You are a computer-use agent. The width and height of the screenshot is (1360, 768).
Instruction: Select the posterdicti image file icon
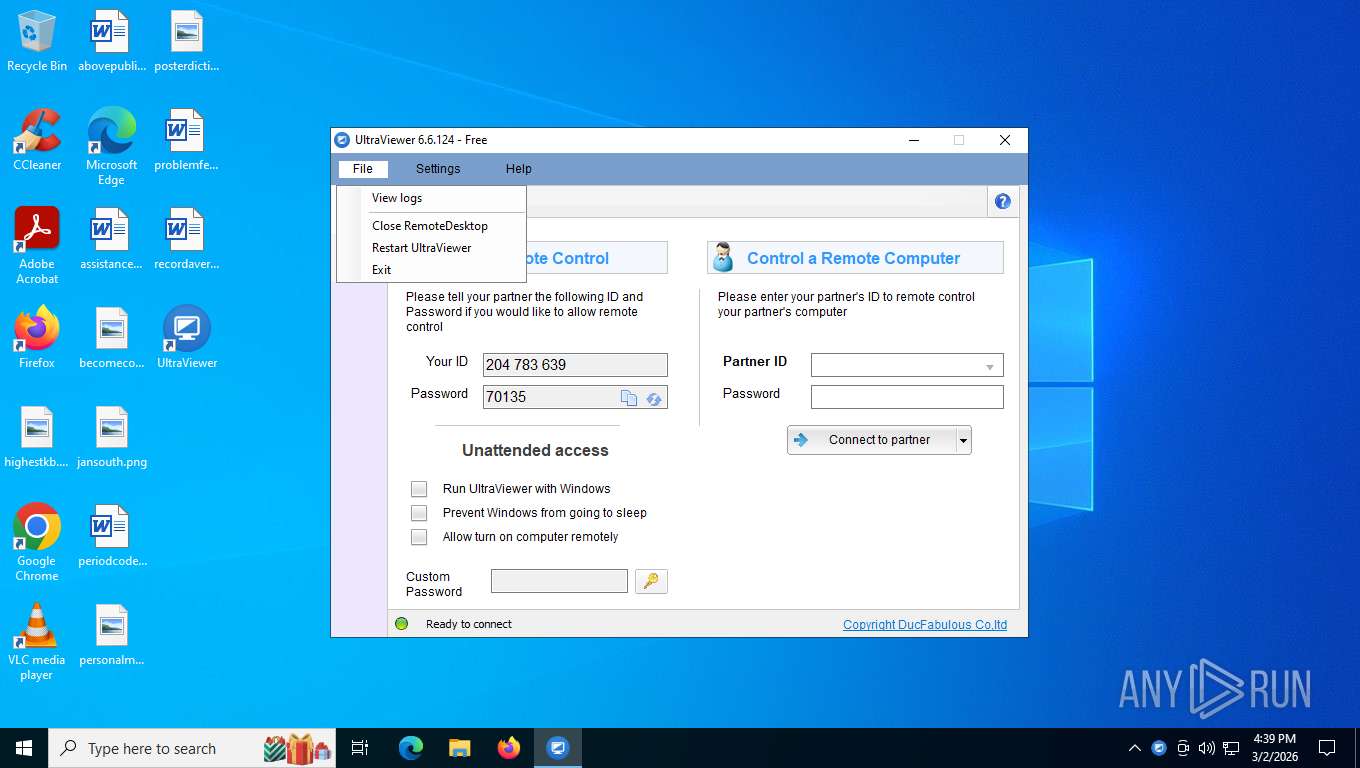click(x=187, y=41)
